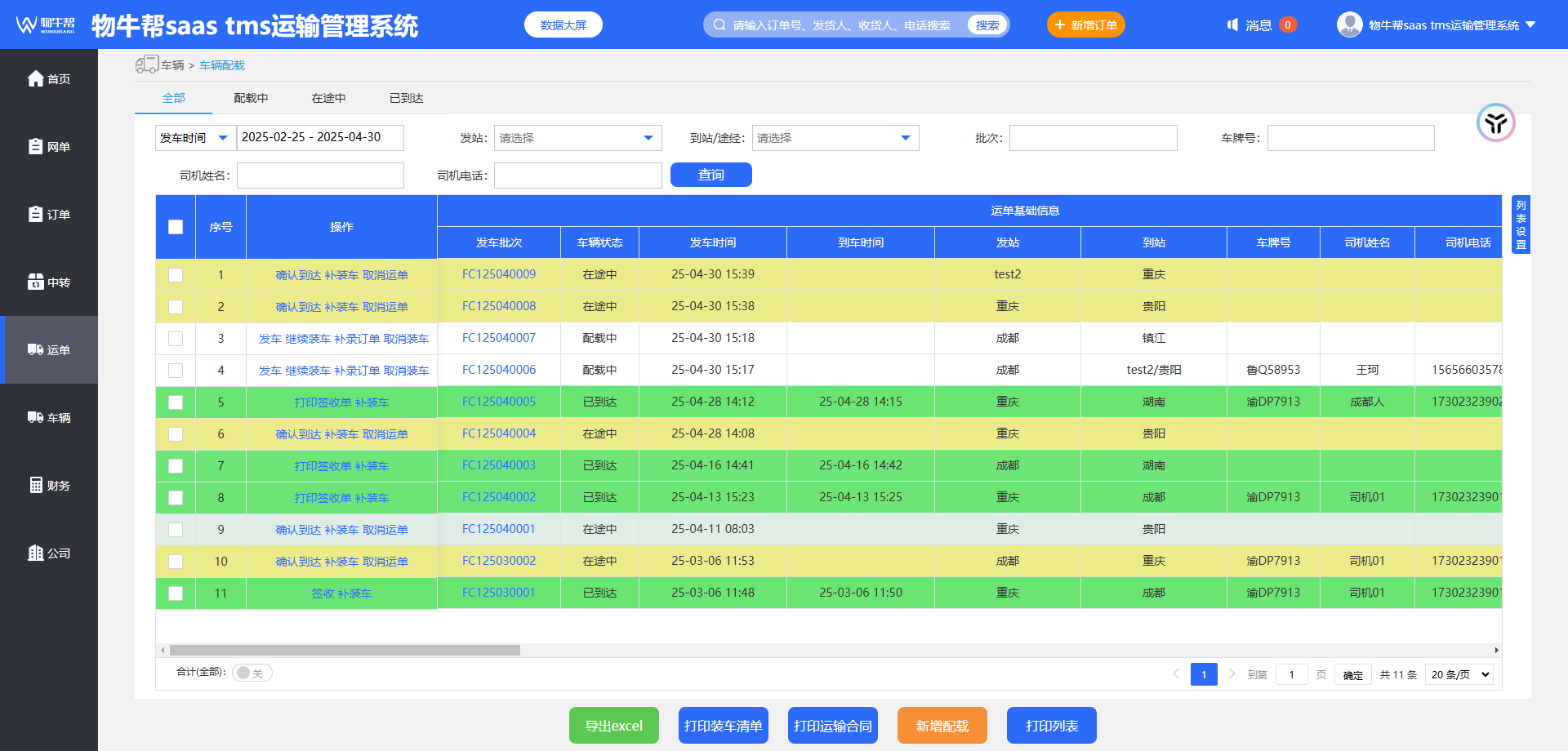Open the 中转 transfer sidebar icon
This screenshot has width=1568, height=751.
[x=36, y=282]
